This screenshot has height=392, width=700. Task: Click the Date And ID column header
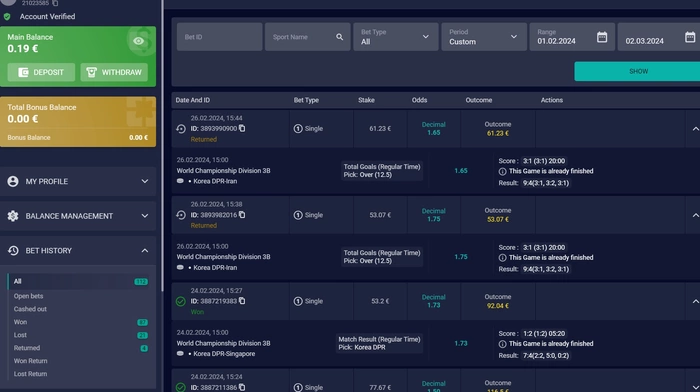[192, 100]
